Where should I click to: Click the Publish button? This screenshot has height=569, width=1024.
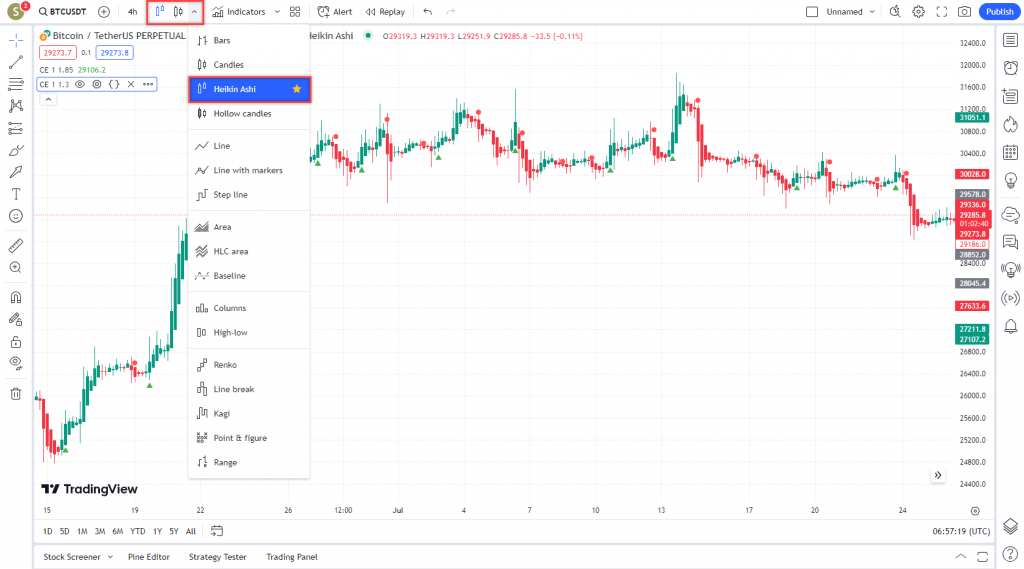[1000, 12]
